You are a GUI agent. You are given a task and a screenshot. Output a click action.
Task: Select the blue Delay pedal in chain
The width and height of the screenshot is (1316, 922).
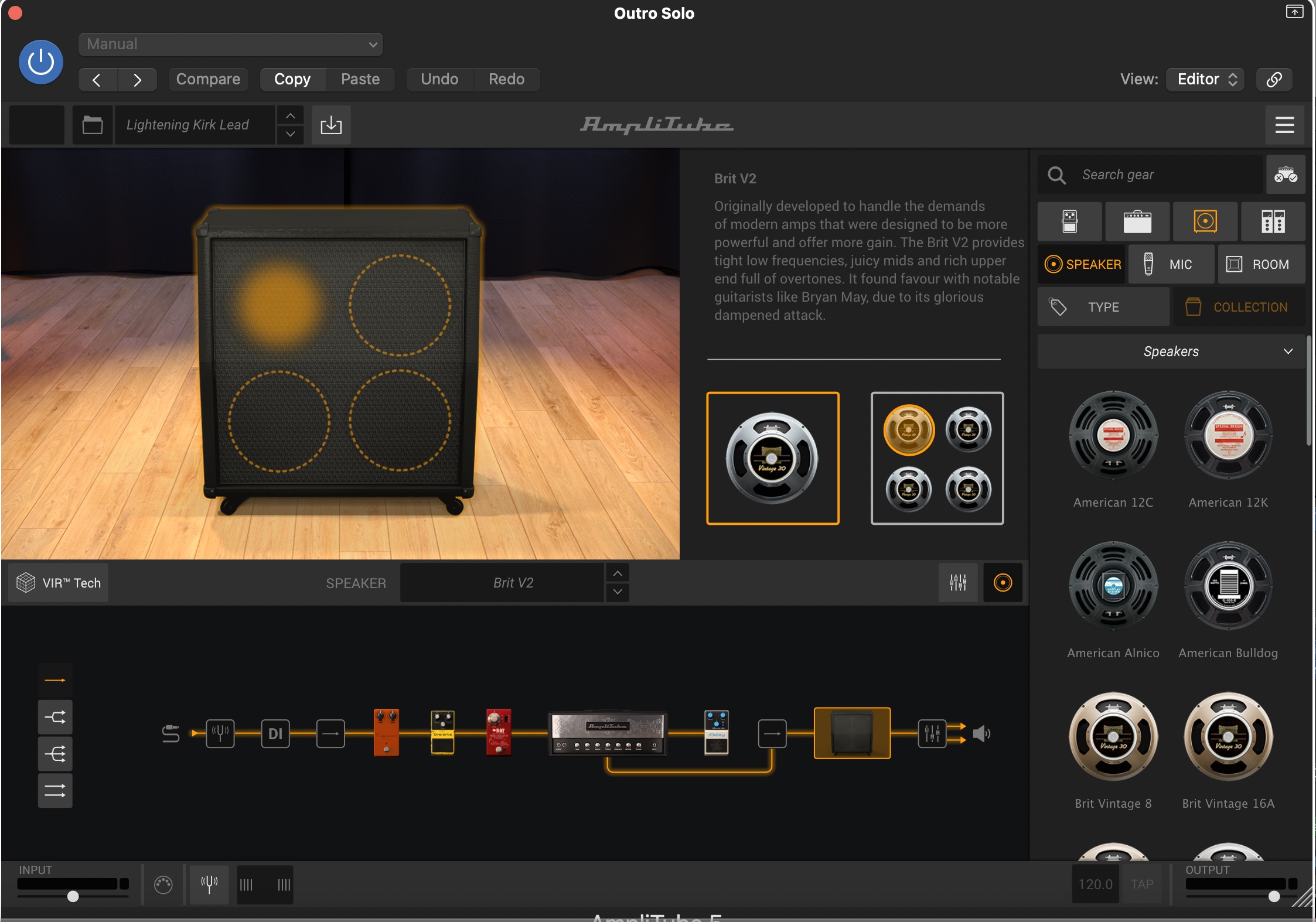pyautogui.click(x=716, y=732)
